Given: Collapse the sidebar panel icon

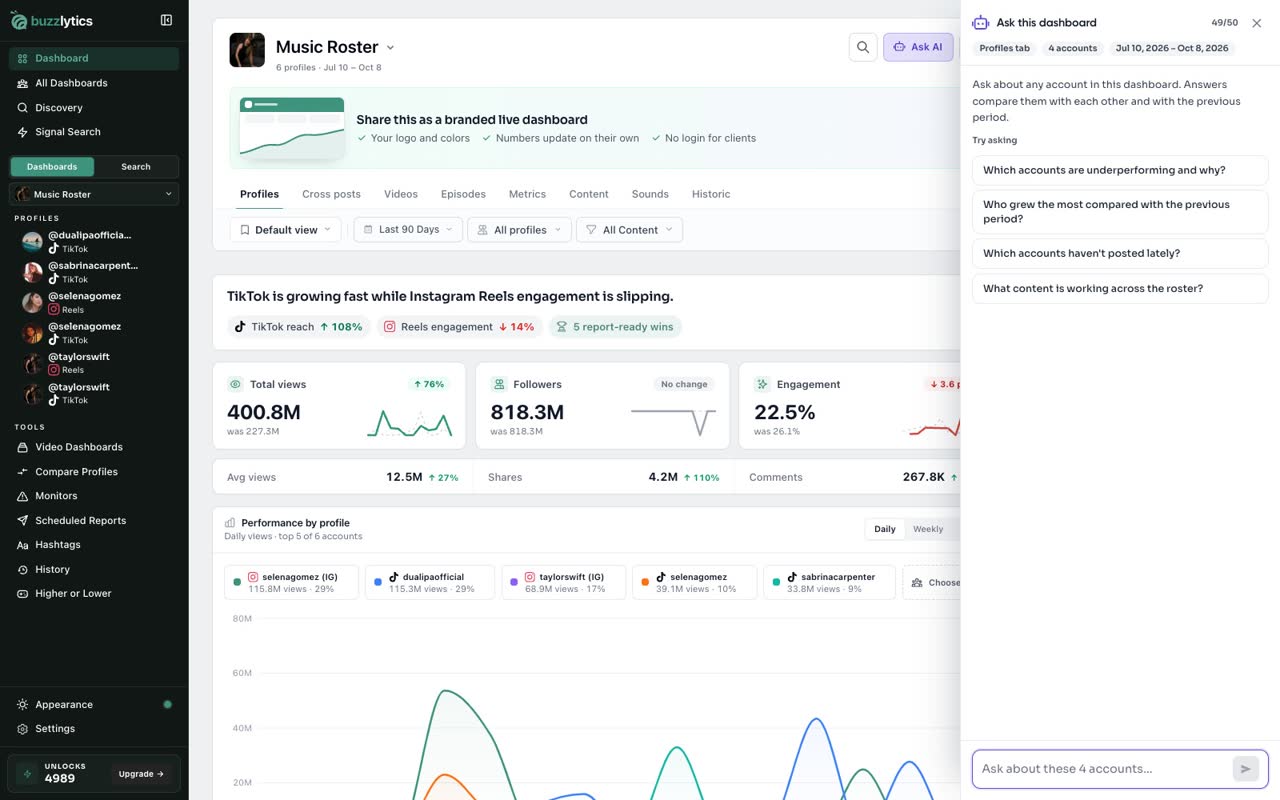Looking at the screenshot, I should pyautogui.click(x=166, y=20).
